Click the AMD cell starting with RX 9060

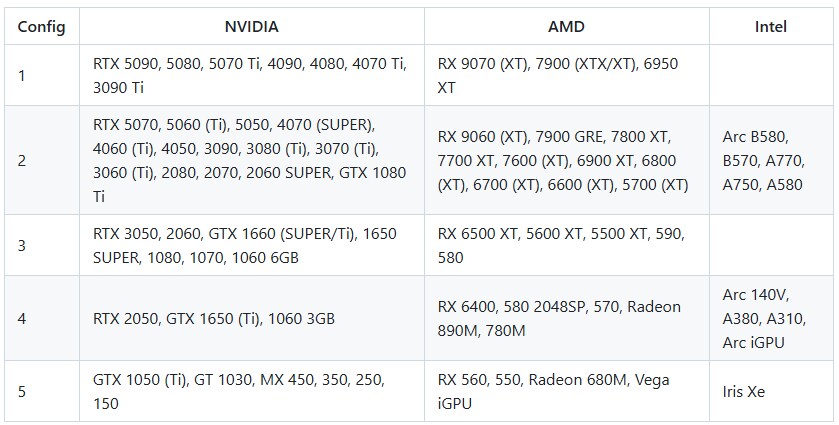pyautogui.click(x=563, y=160)
